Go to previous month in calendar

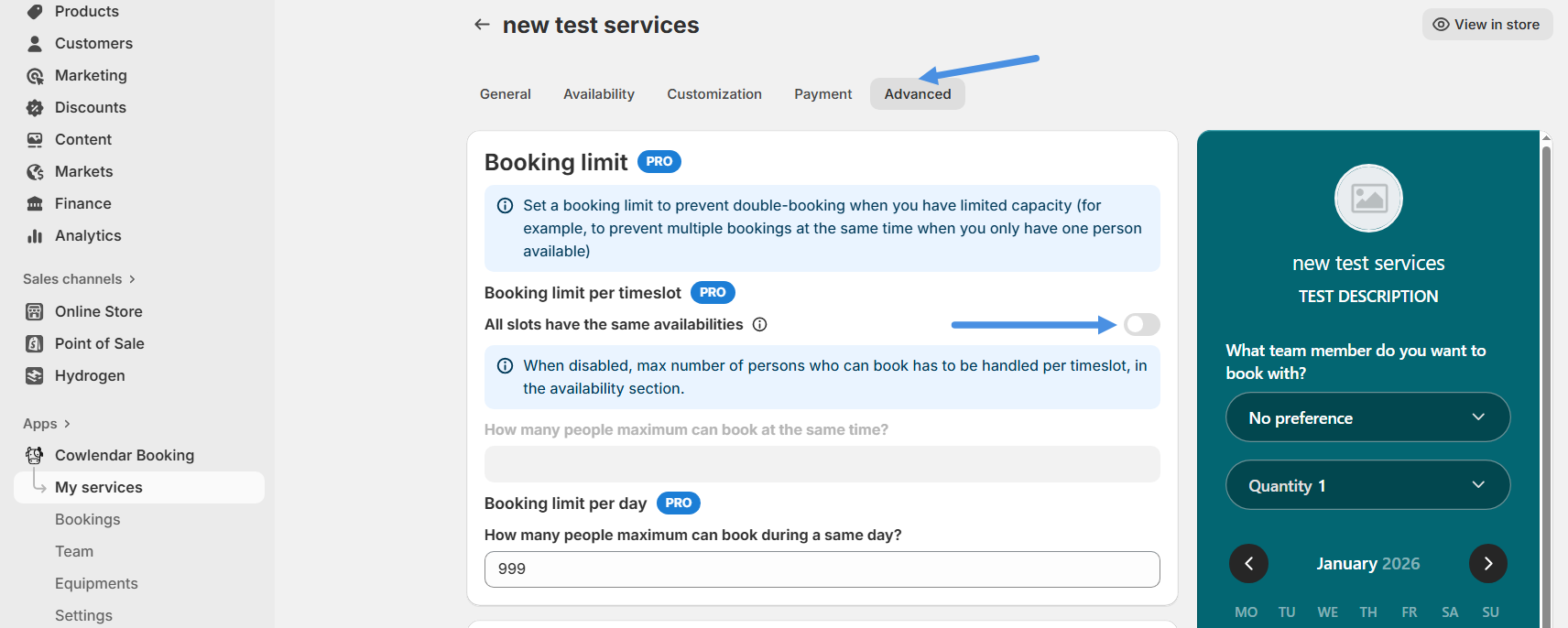coord(1248,564)
